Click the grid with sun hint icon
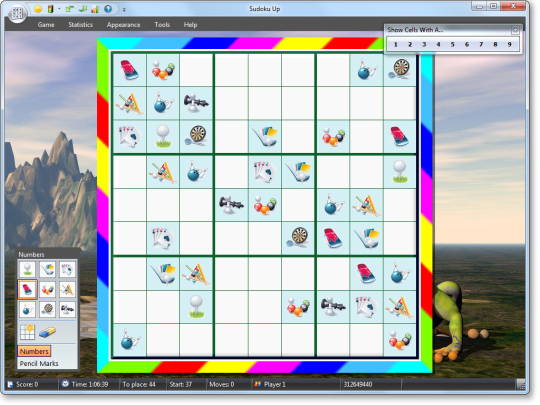 27,332
